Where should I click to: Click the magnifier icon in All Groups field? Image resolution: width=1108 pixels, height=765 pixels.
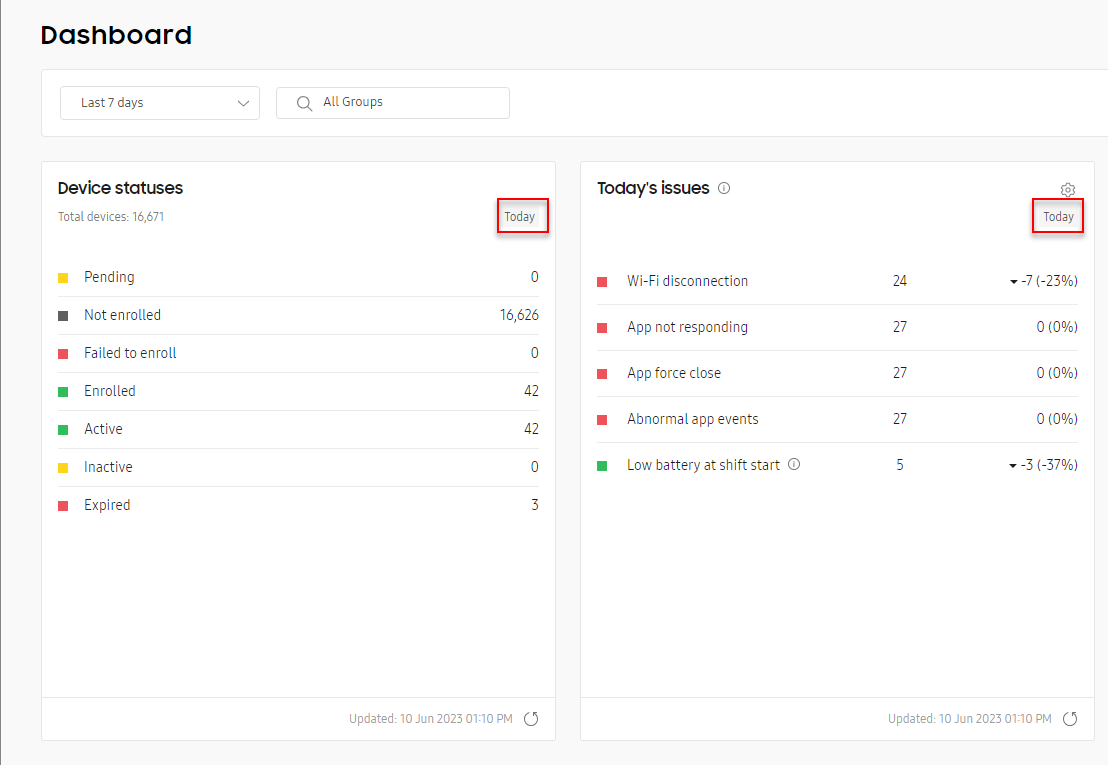coord(304,102)
